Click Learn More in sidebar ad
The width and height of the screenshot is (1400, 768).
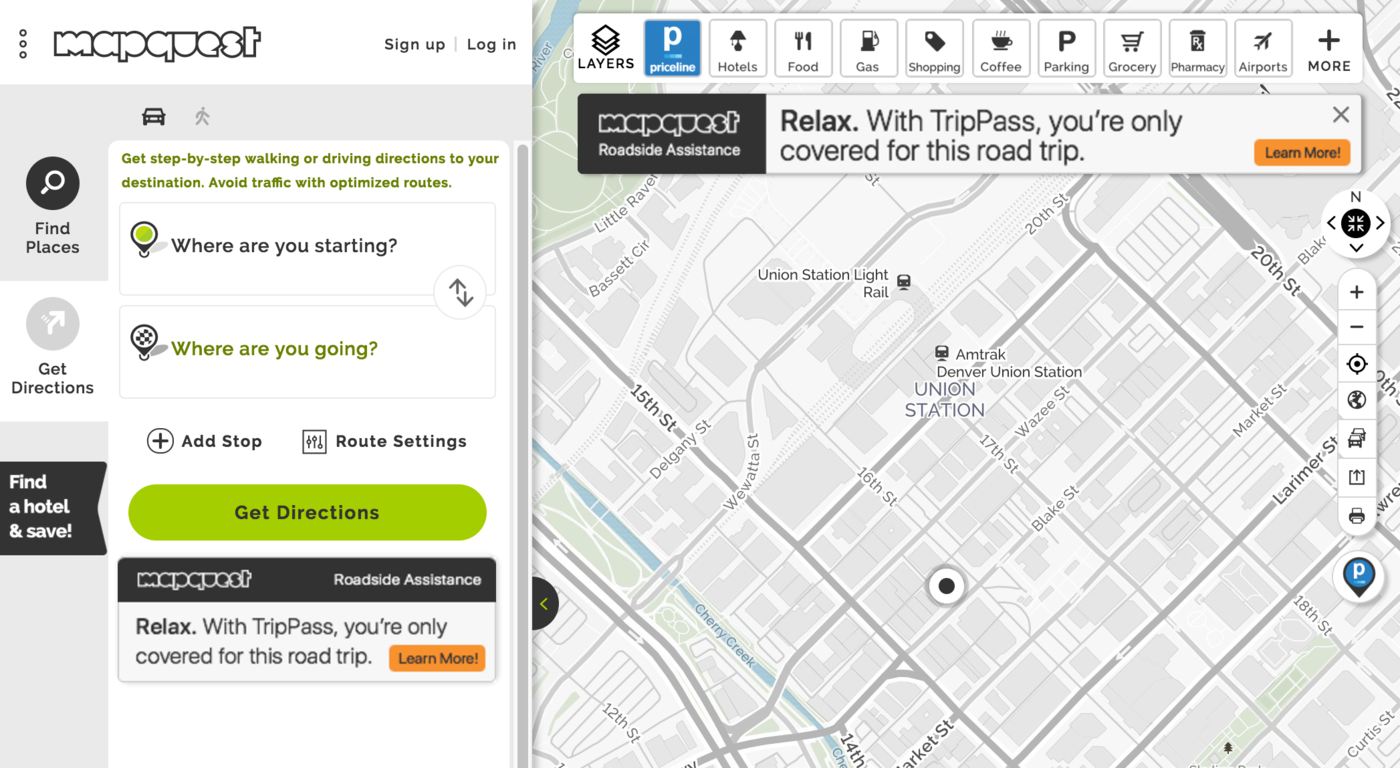tap(437, 658)
